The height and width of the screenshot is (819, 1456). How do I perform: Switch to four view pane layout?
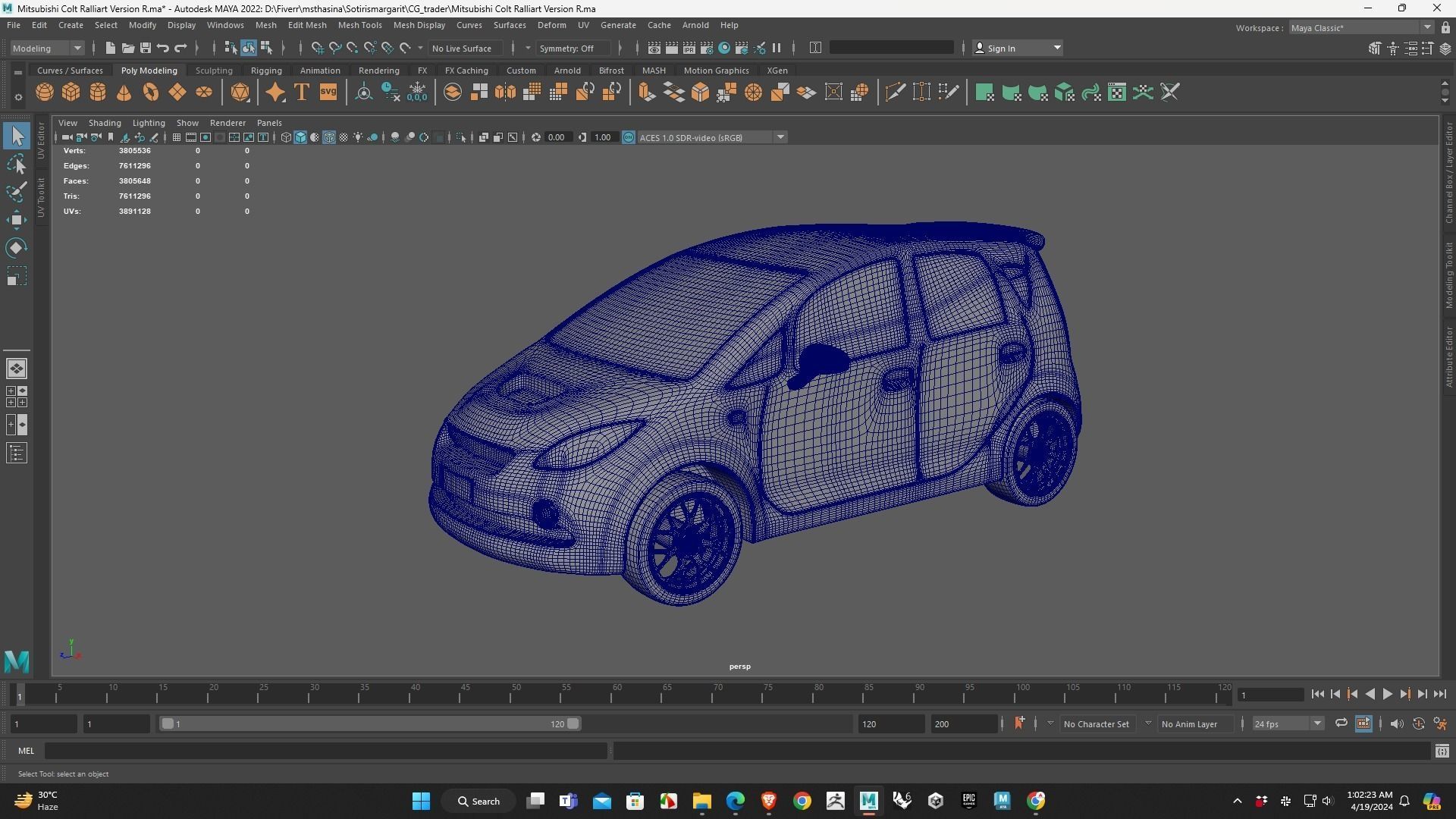pos(17,397)
